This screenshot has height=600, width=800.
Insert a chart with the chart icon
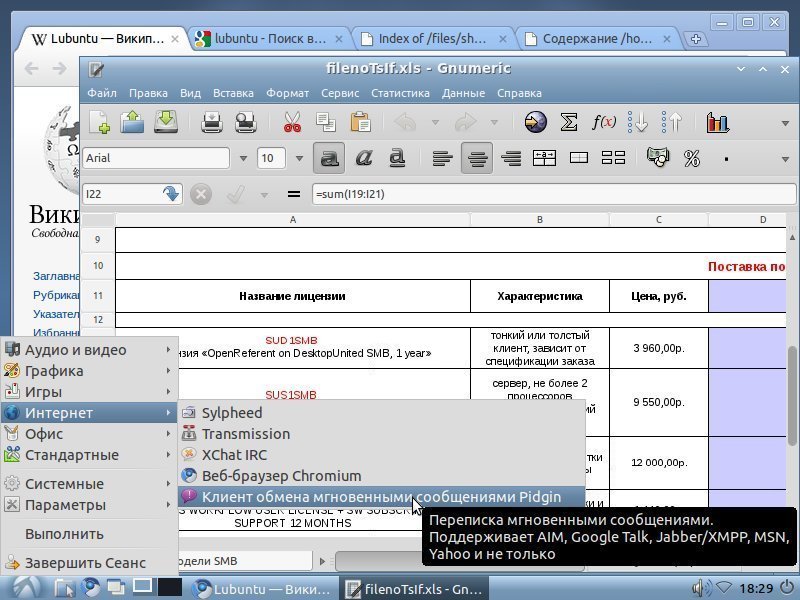pos(716,121)
